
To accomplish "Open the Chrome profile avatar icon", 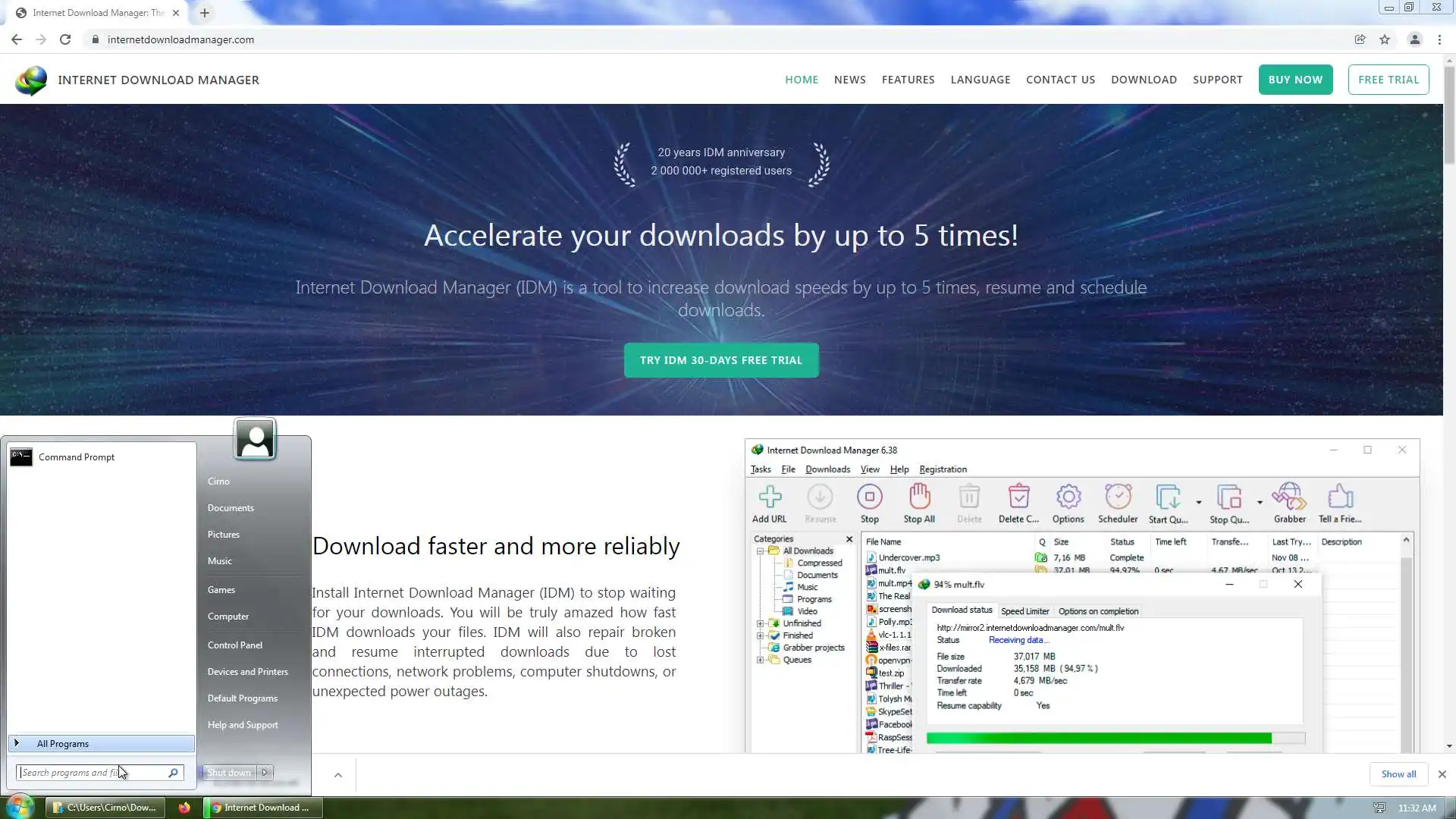I will [x=1414, y=39].
